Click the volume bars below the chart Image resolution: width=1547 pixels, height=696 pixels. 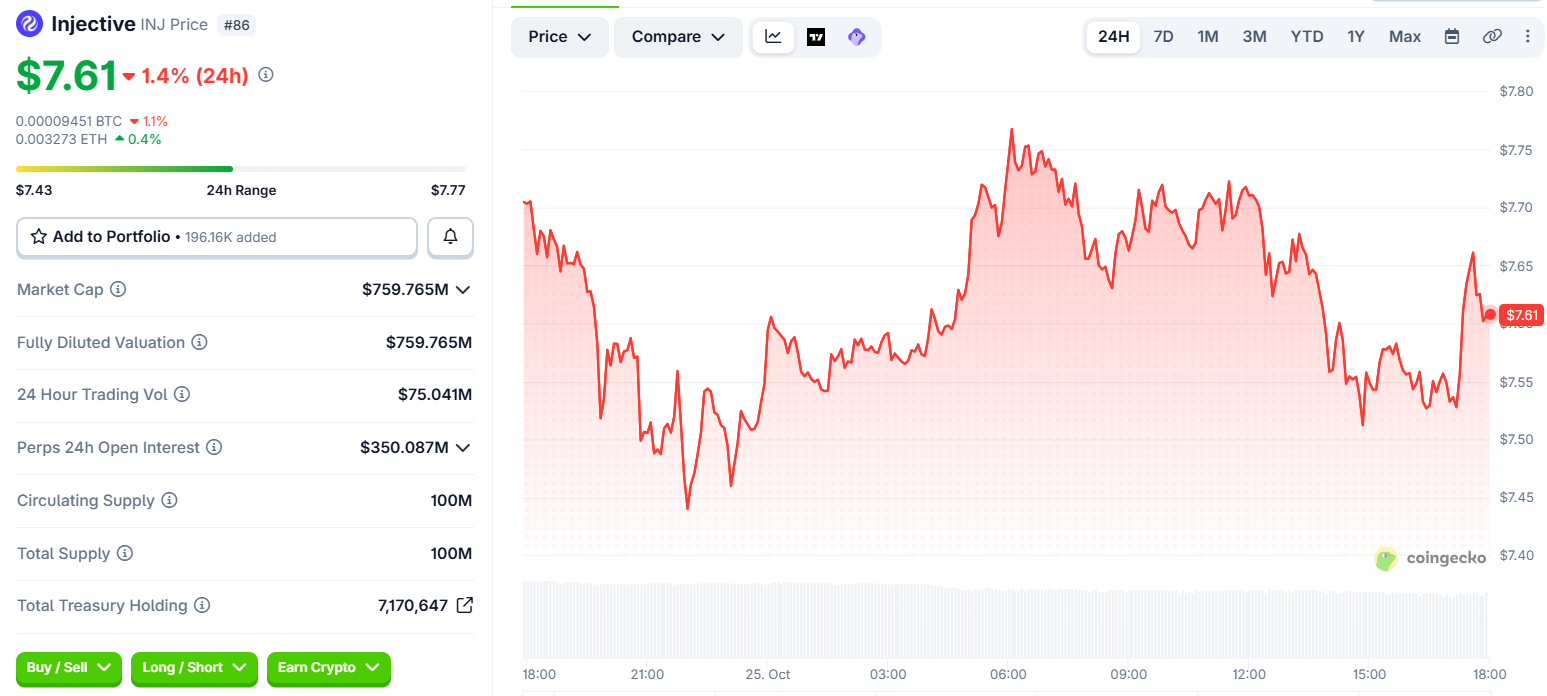coord(1005,619)
